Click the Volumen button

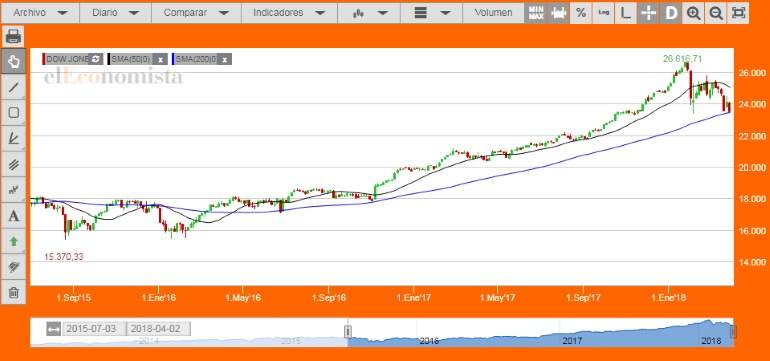(x=493, y=13)
